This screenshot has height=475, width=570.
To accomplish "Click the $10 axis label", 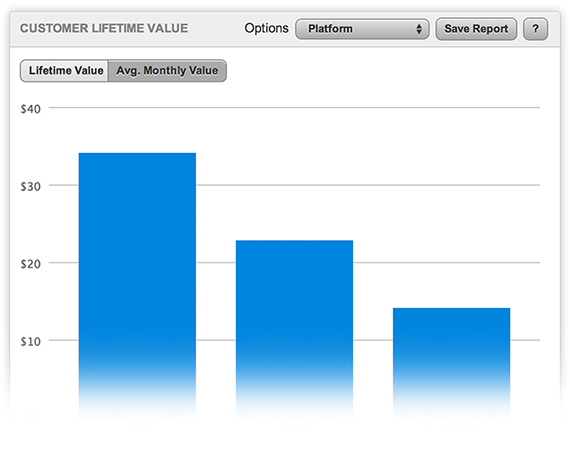I will pos(31,341).
